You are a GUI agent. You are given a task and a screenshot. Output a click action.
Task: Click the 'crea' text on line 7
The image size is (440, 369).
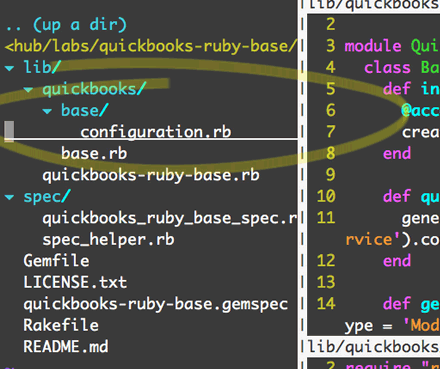tap(421, 132)
